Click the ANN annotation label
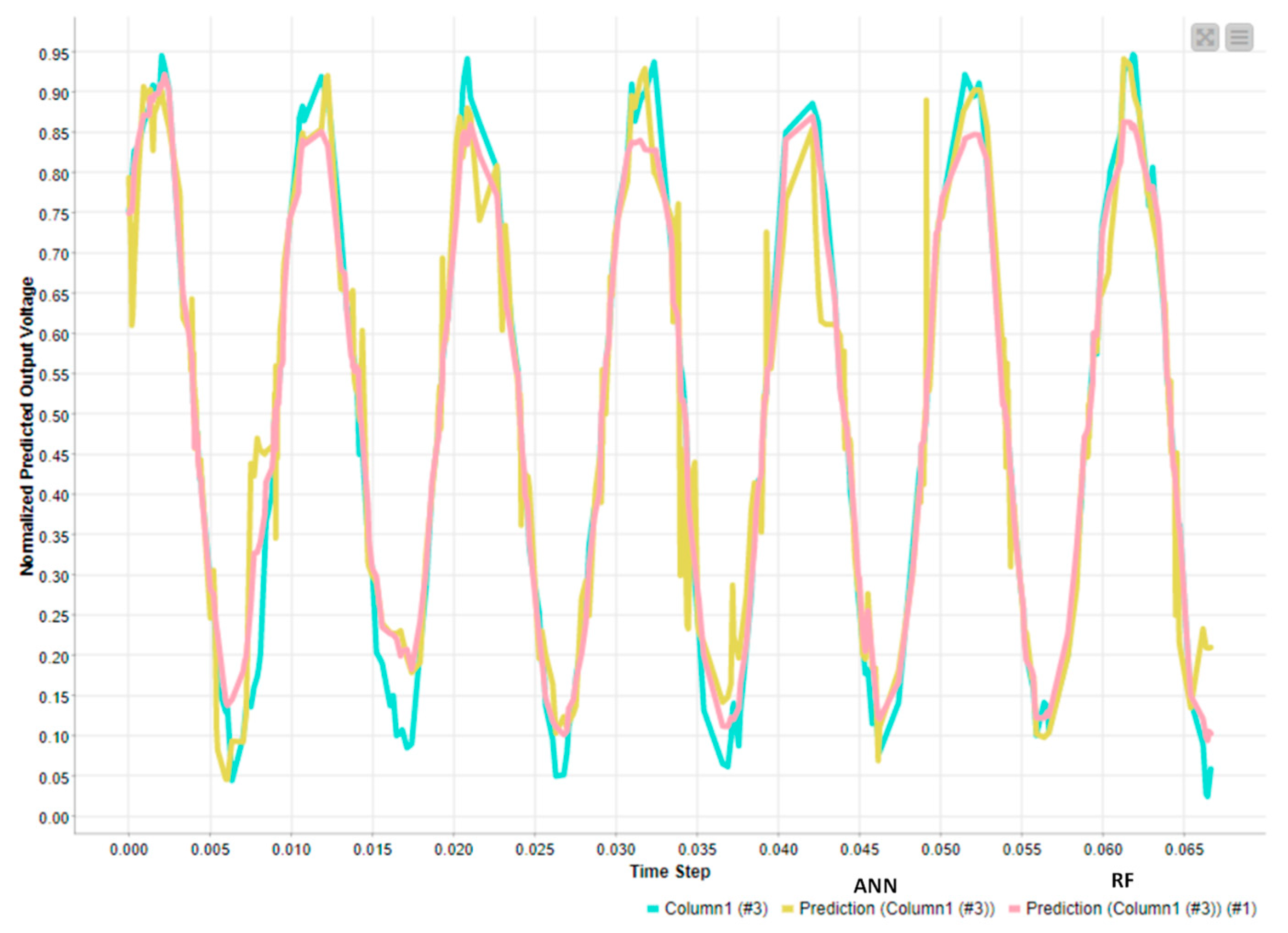This screenshot has width=1288, height=933. point(875,886)
